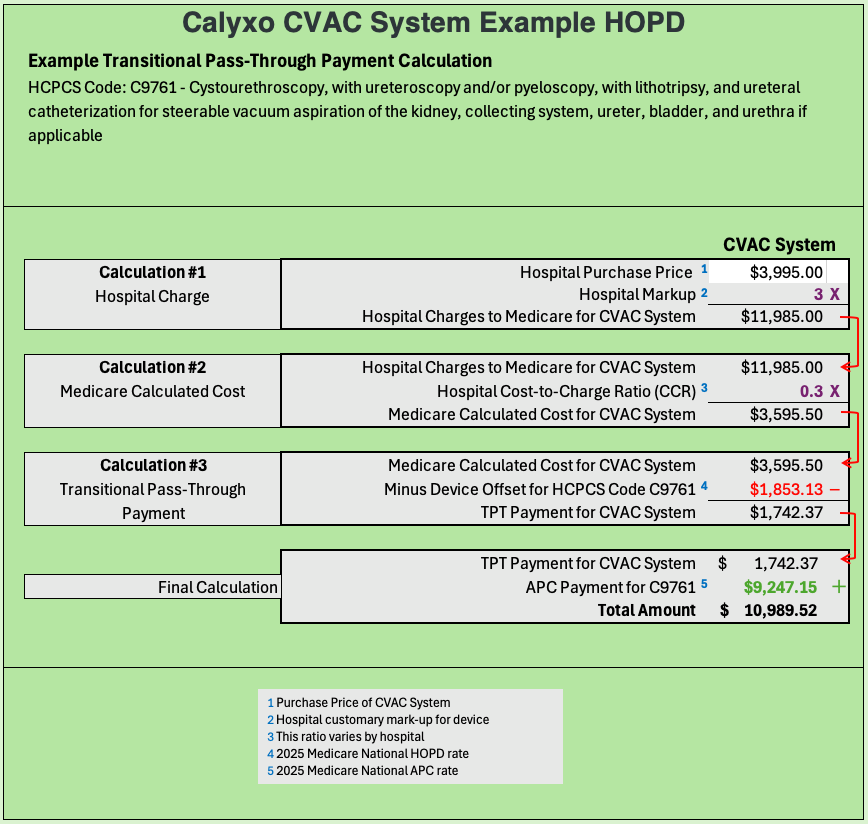Select the 'Hospital Markup' label
This screenshot has height=824, width=868.
pyautogui.click(x=637, y=294)
